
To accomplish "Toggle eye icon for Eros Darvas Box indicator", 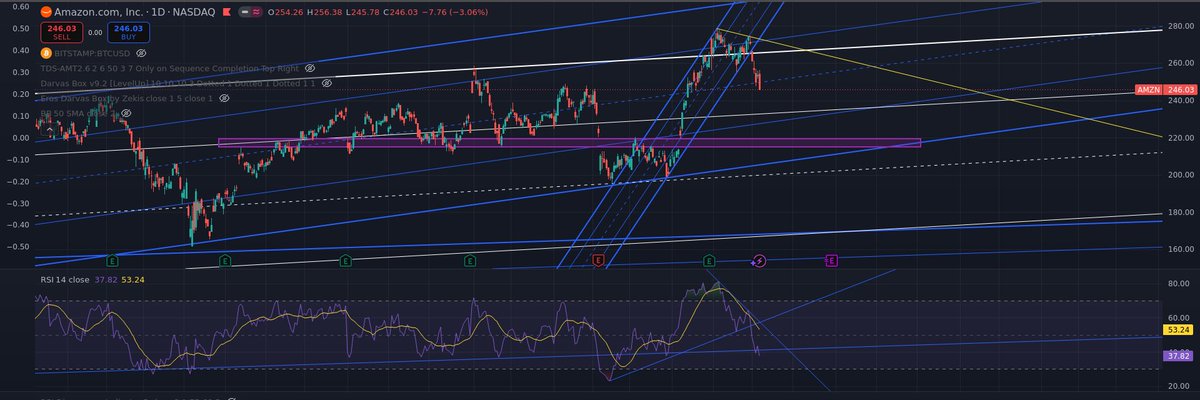I will [224, 99].
